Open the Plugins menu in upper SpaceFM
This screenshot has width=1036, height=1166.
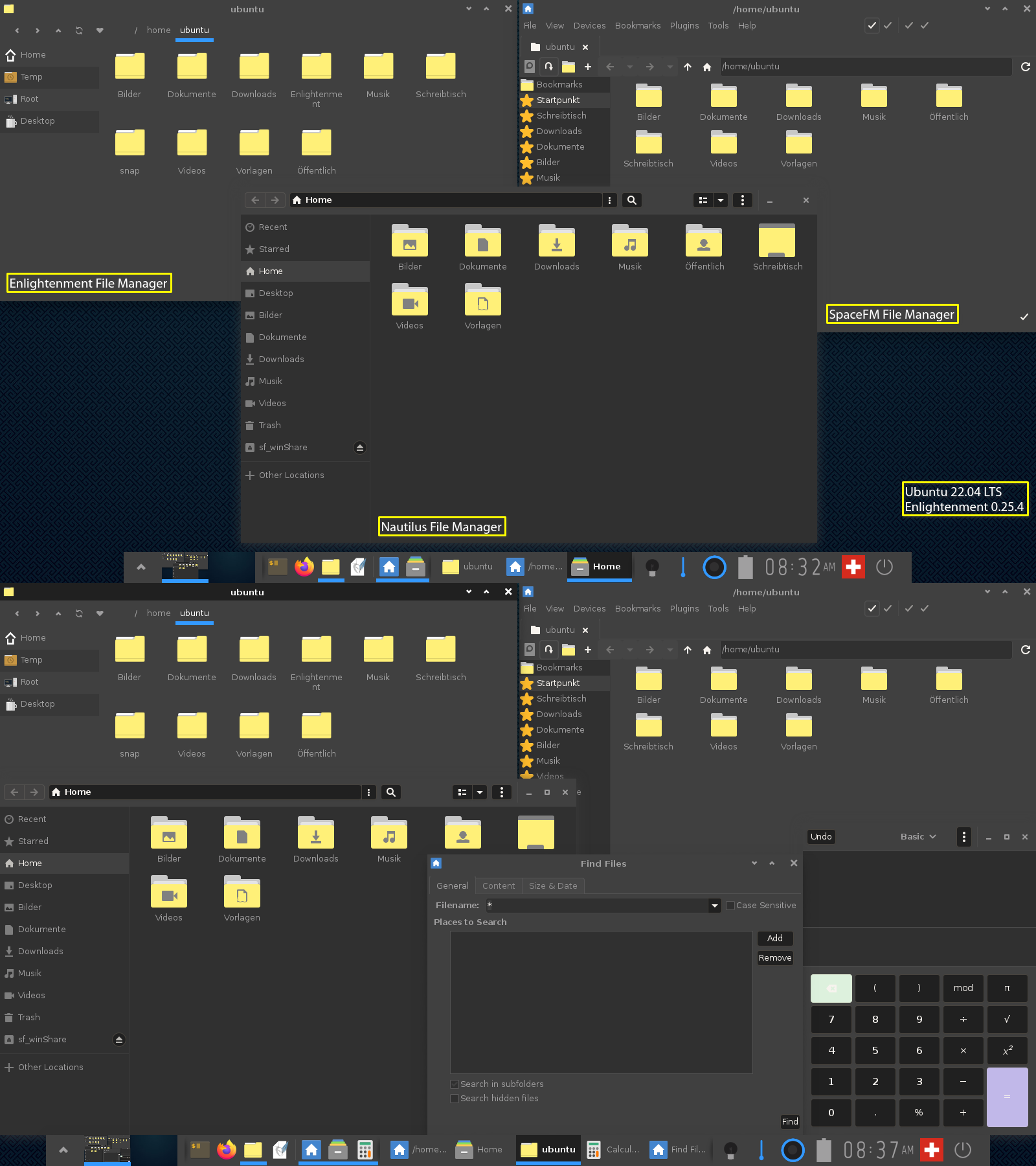684,26
